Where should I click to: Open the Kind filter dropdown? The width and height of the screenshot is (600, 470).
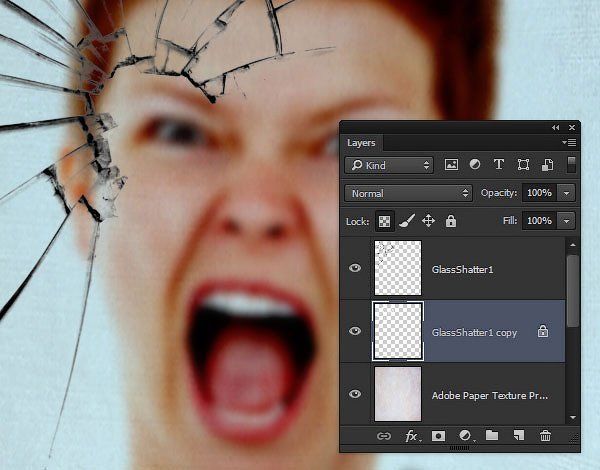click(389, 165)
